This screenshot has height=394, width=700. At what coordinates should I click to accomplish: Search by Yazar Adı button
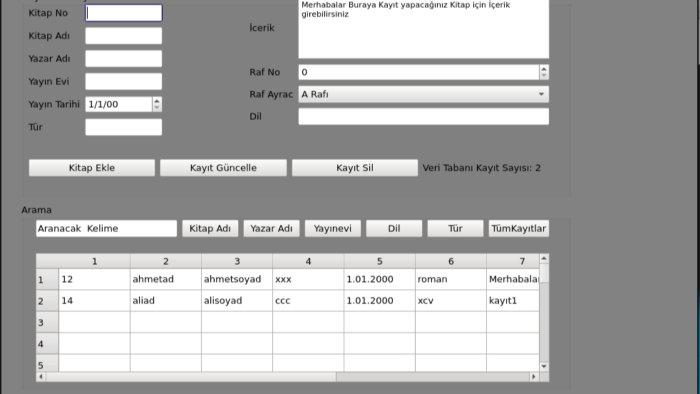pyautogui.click(x=271, y=228)
